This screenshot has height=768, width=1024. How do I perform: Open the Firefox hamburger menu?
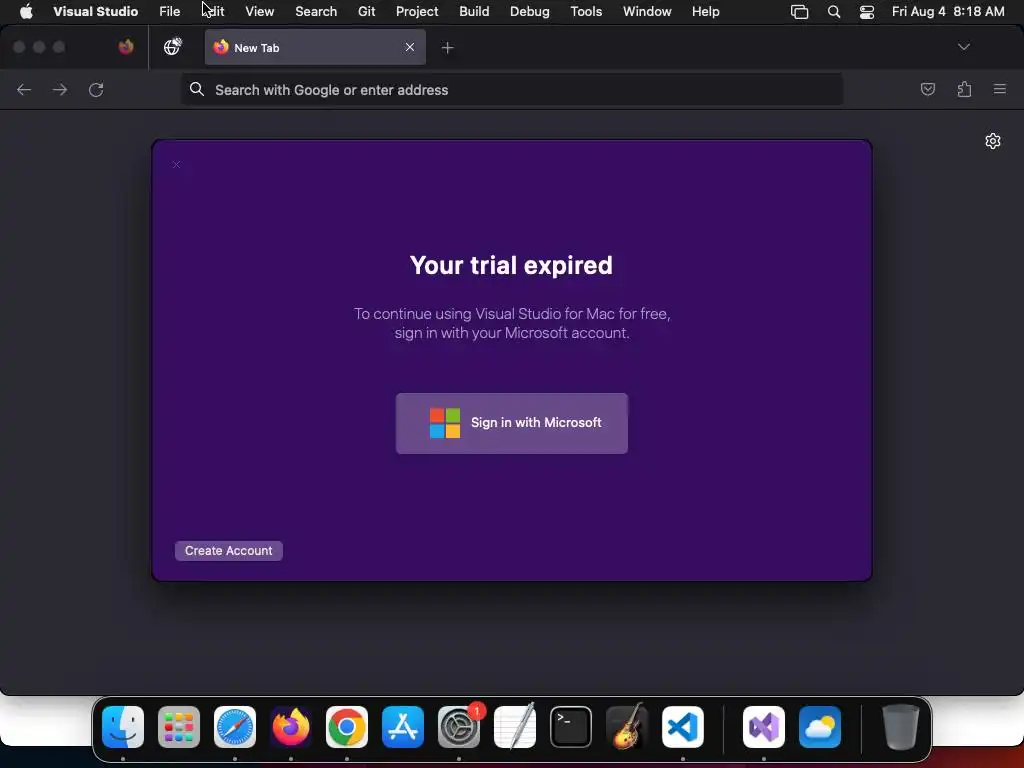(x=1000, y=89)
